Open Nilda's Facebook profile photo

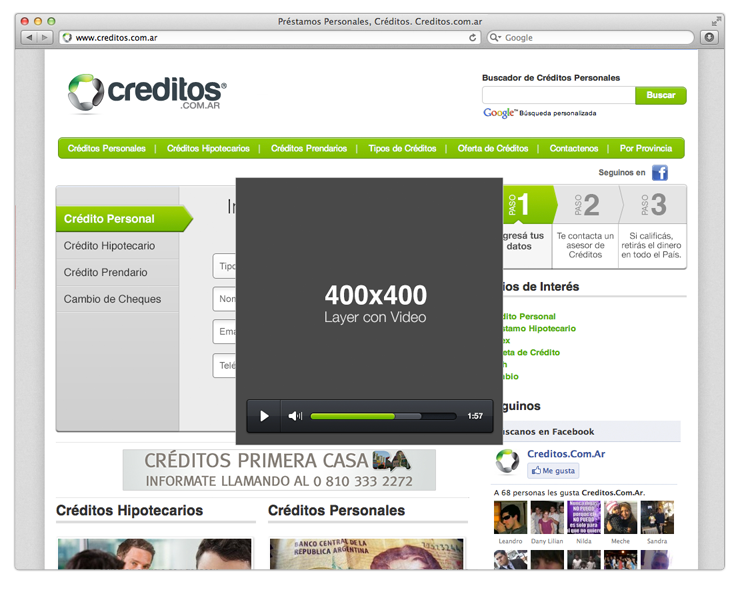click(x=584, y=517)
